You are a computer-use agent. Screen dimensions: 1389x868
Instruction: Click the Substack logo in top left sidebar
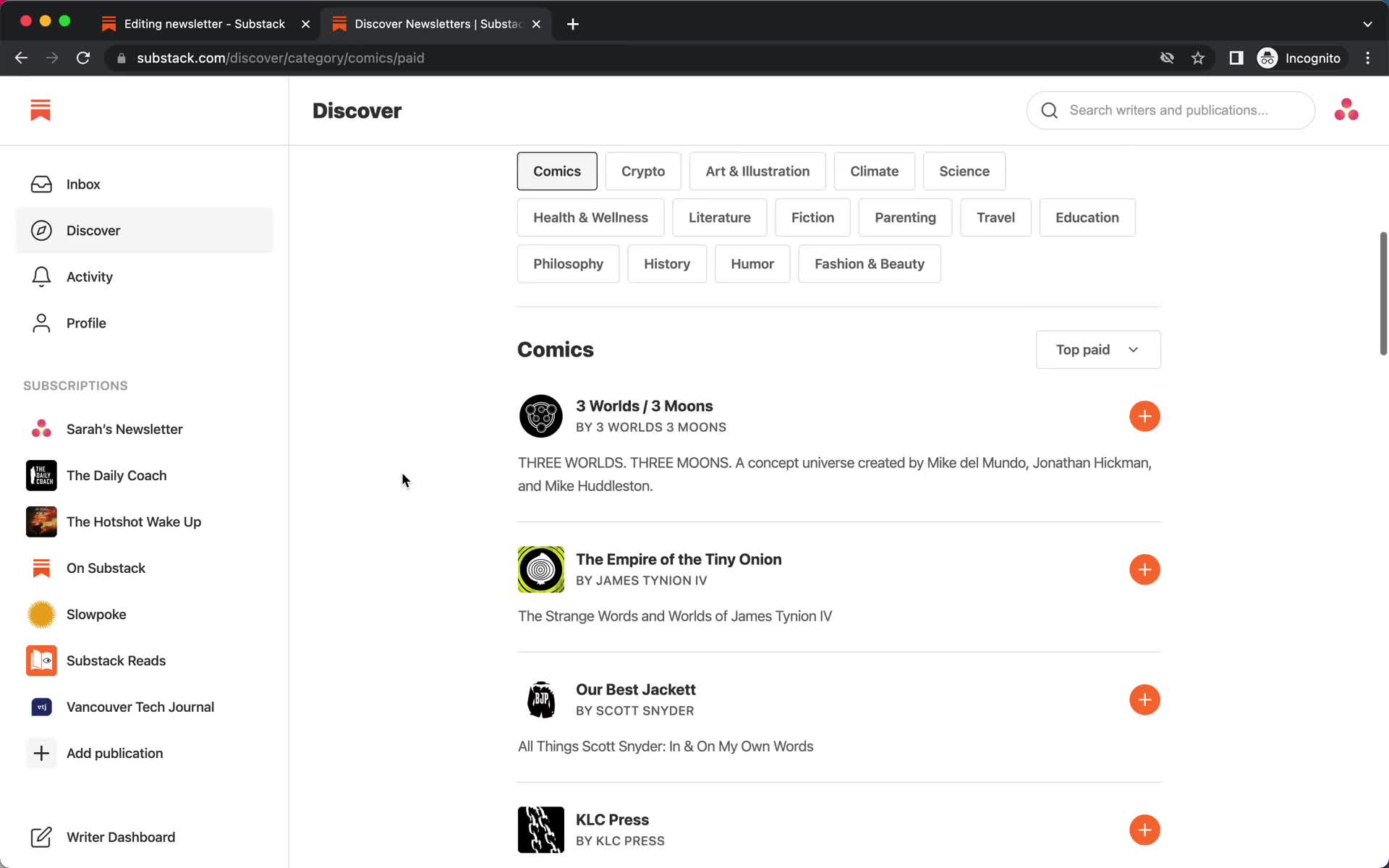(x=41, y=110)
